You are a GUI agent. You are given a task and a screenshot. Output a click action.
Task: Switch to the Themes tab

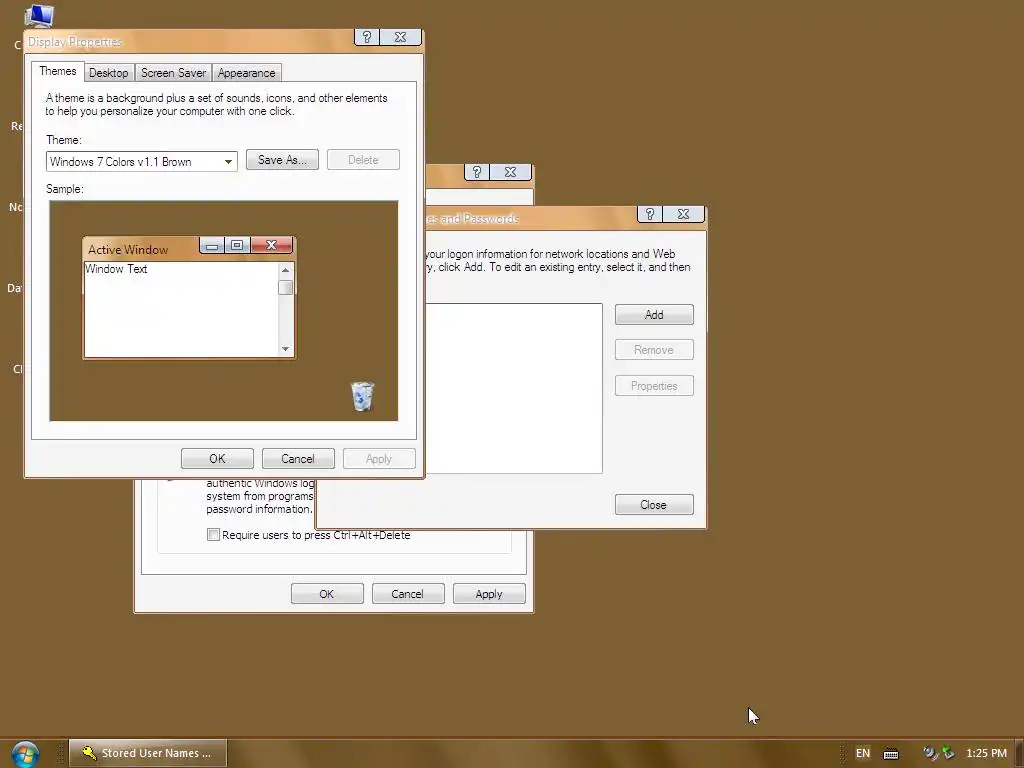57,71
